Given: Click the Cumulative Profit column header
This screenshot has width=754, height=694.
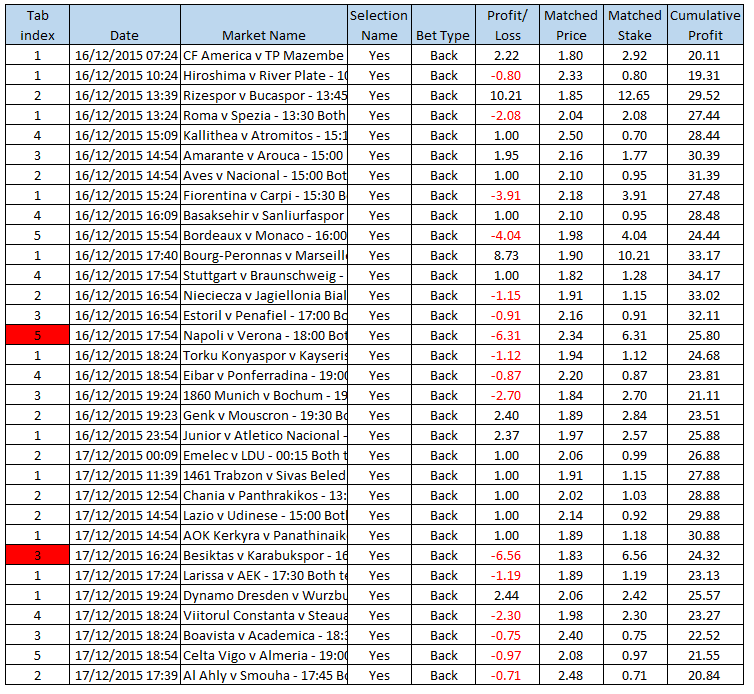Looking at the screenshot, I should pyautogui.click(x=705, y=25).
